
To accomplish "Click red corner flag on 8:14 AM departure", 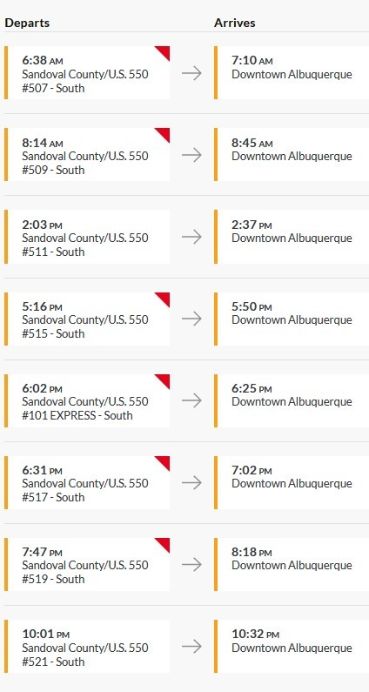I will click(164, 134).
